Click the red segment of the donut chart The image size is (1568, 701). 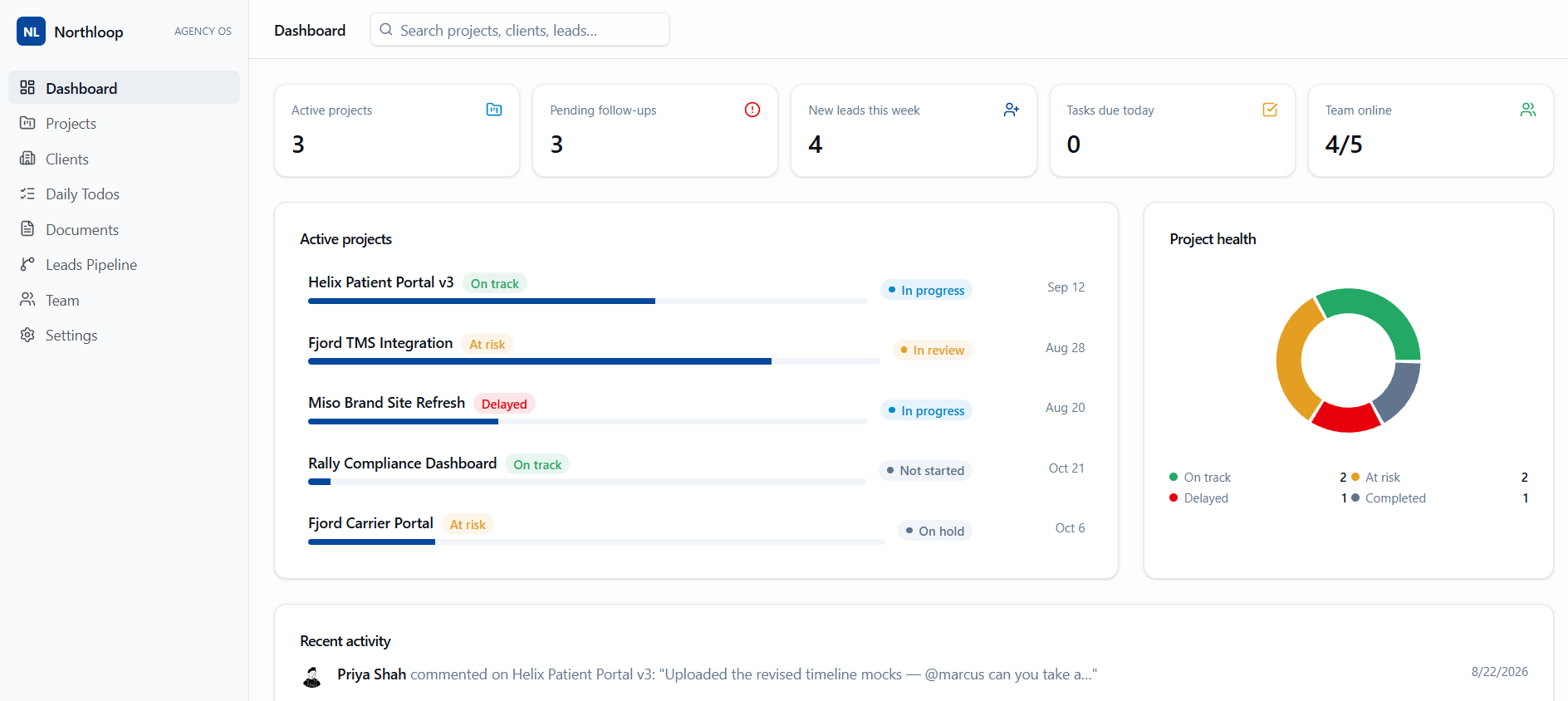1346,418
